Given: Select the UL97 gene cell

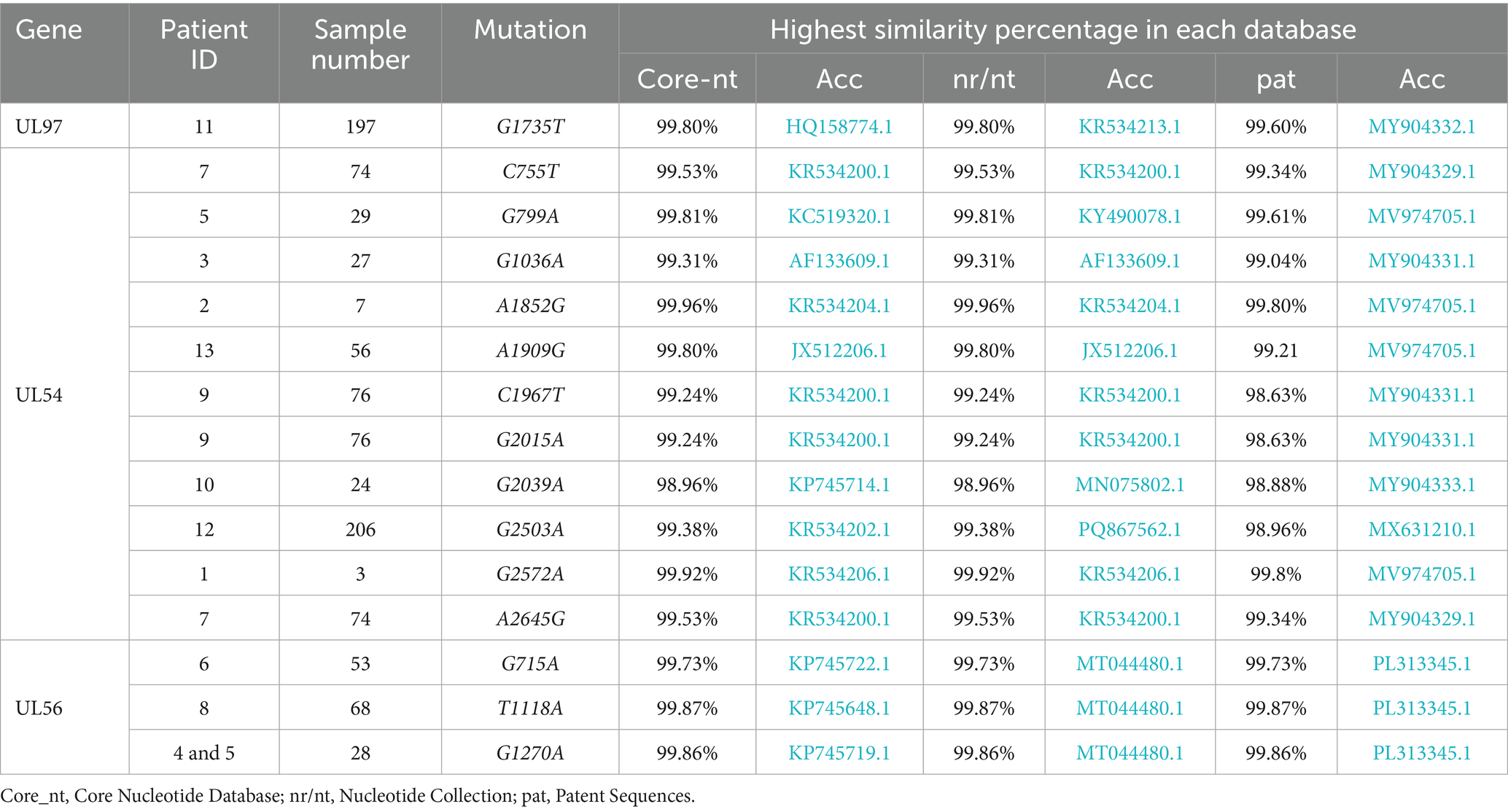Looking at the screenshot, I should (39, 127).
